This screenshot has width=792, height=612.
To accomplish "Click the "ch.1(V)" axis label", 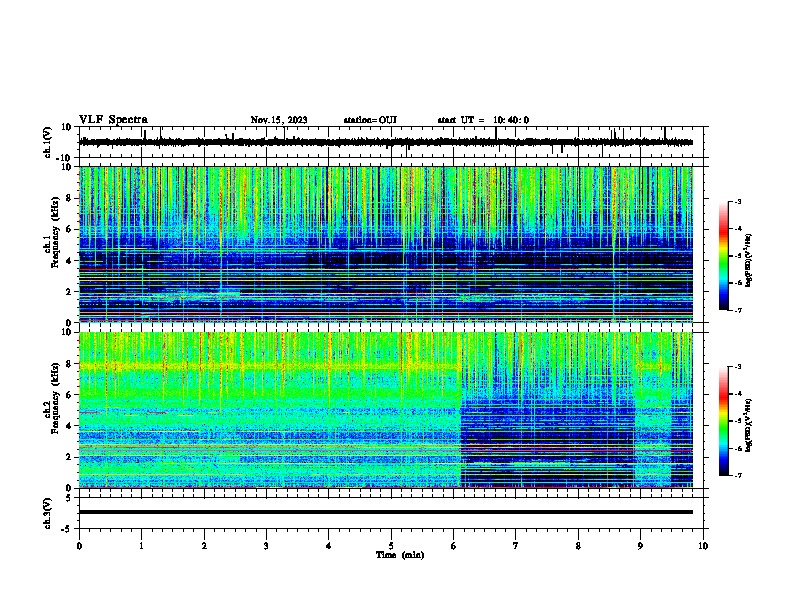I will click(48, 142).
